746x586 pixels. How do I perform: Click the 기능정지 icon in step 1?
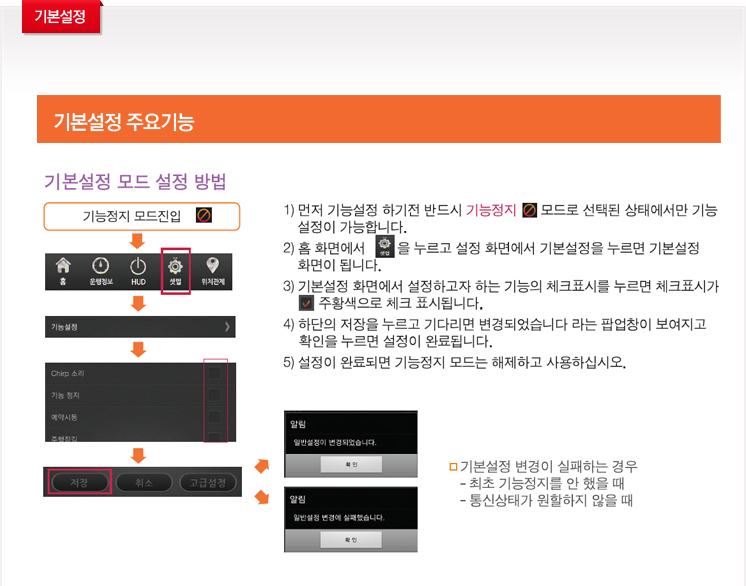(x=529, y=210)
